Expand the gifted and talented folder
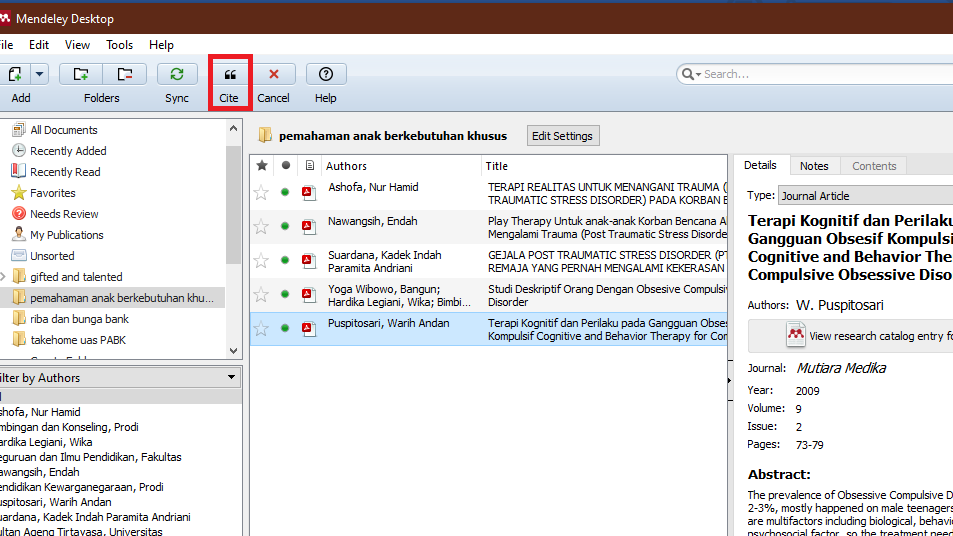Screen dimensions: 953x536 tap(3, 277)
